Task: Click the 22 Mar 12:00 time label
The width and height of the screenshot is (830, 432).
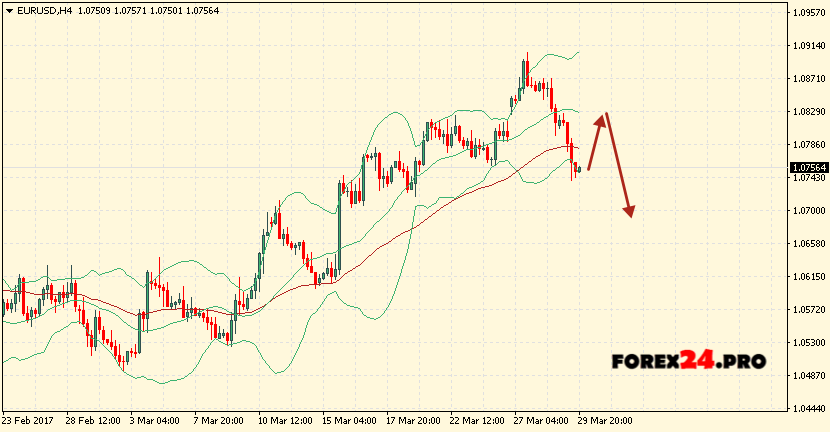Action: click(x=478, y=420)
